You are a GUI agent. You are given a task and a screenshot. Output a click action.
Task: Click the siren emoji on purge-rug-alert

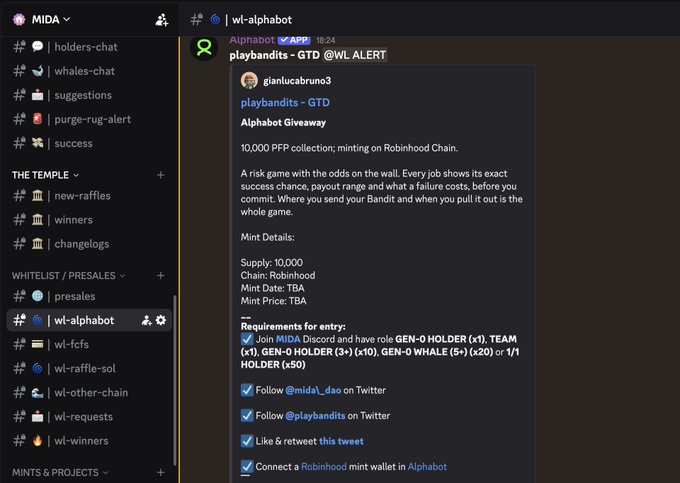(x=37, y=119)
